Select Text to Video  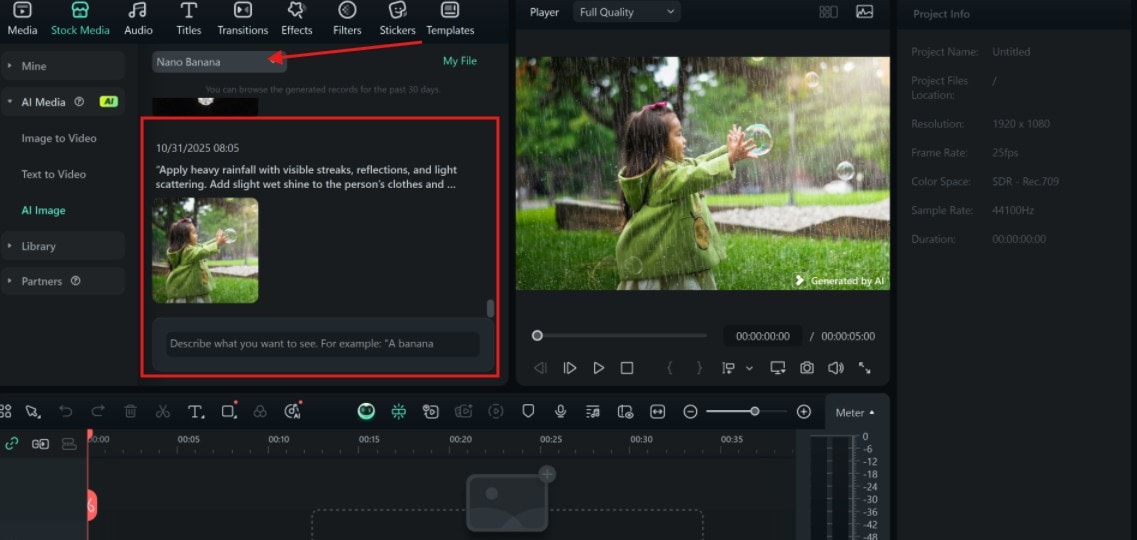54,175
